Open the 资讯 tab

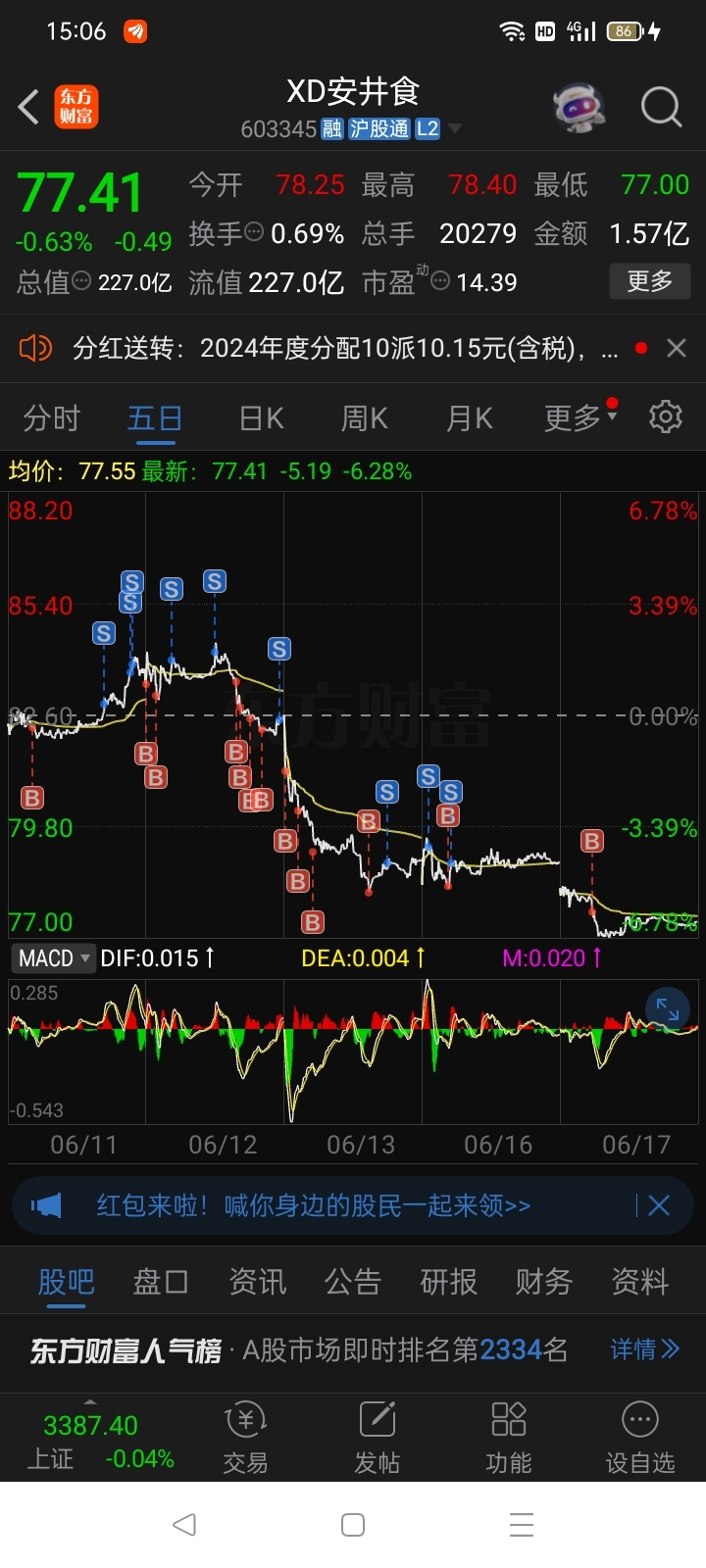258,1282
